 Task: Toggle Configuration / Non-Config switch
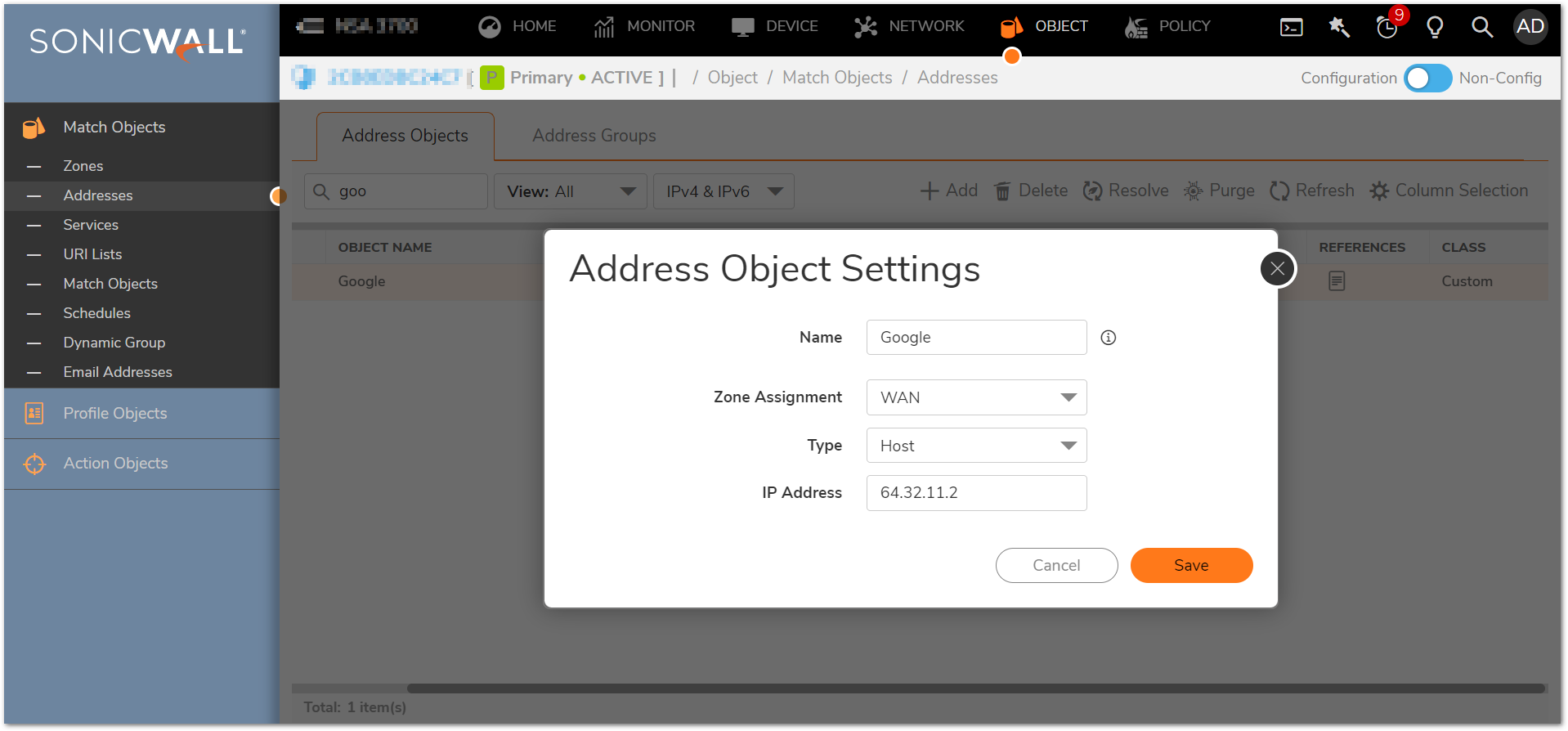1427,78
